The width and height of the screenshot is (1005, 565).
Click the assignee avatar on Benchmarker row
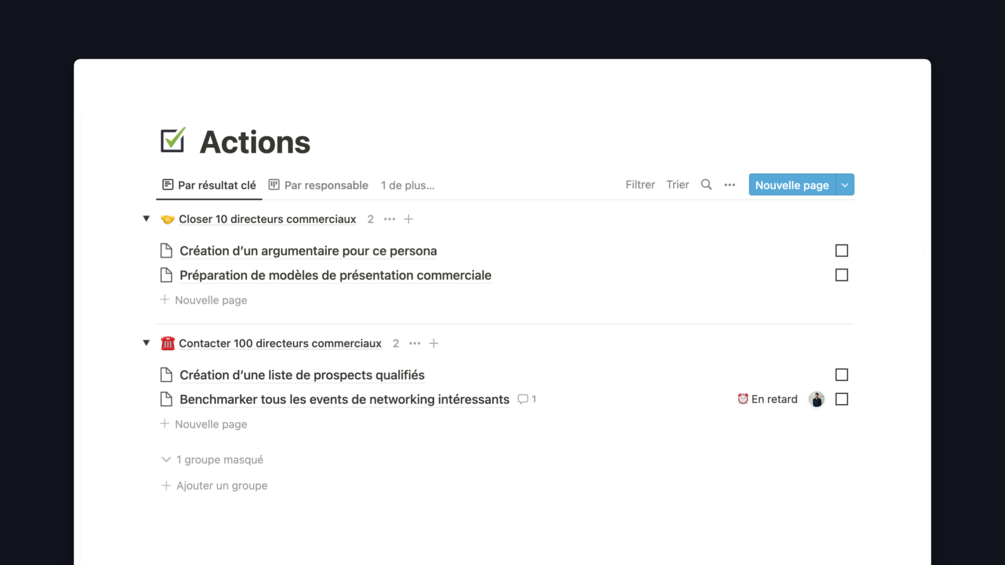pos(817,400)
